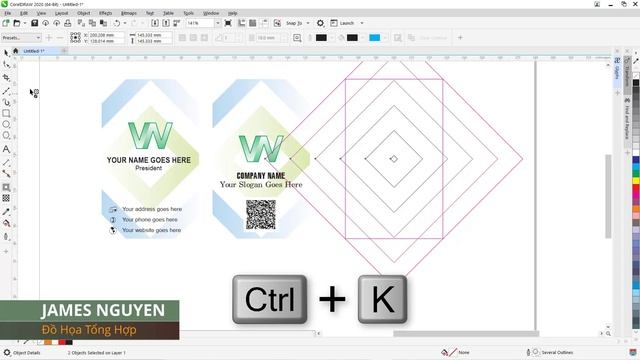Click the Export icon

166,23
